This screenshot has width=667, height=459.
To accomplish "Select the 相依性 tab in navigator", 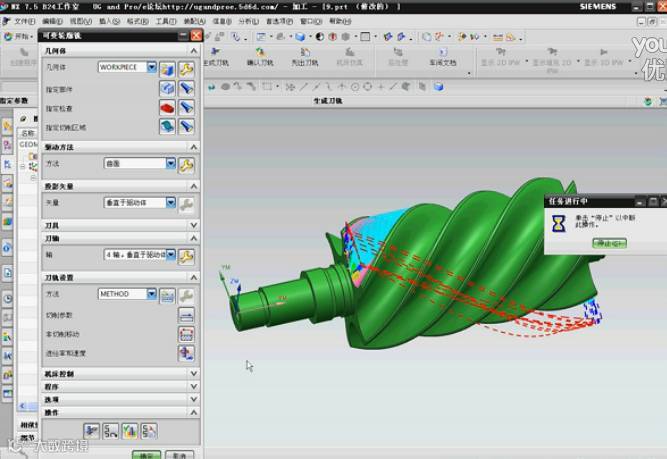I will (x=29, y=425).
